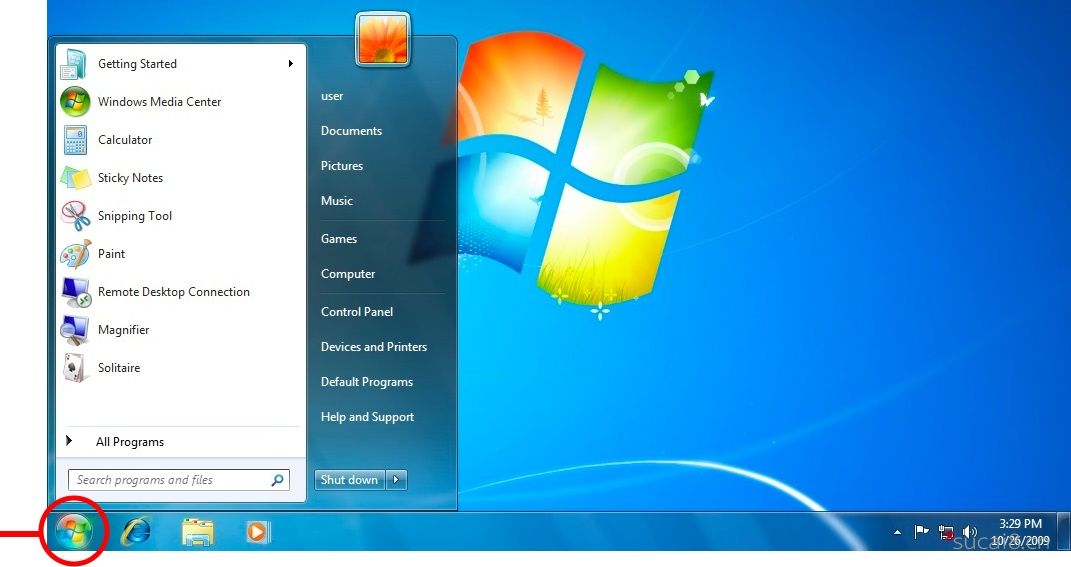
Task: Expand the All Programs list
Action: coord(129,442)
